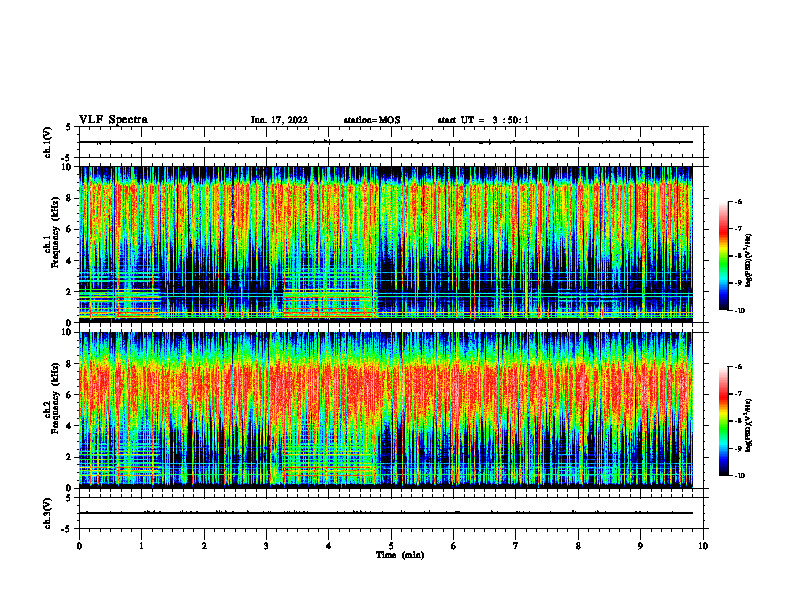Click the "ch.1(V)" axis label
This screenshot has height=612, width=792.
pos(48,142)
